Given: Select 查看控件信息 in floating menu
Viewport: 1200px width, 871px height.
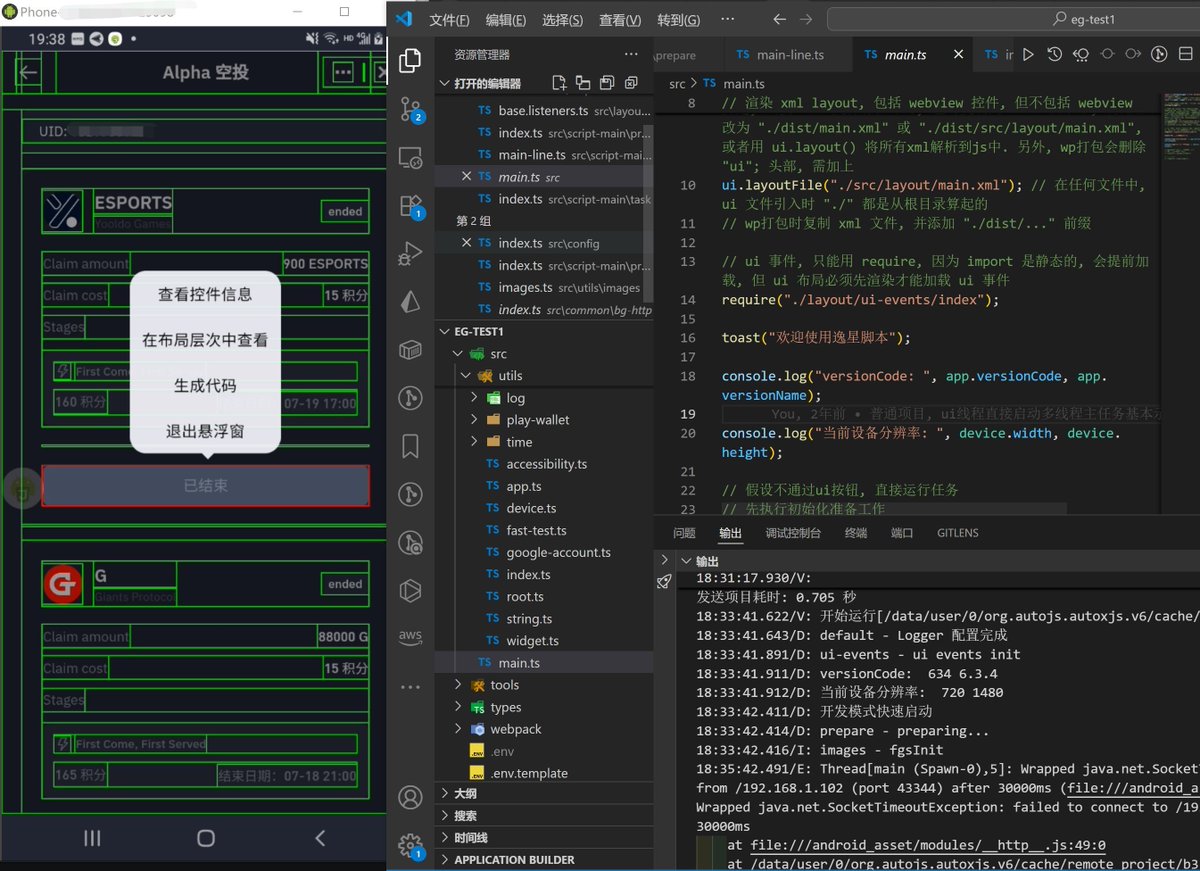Looking at the screenshot, I should [x=205, y=295].
